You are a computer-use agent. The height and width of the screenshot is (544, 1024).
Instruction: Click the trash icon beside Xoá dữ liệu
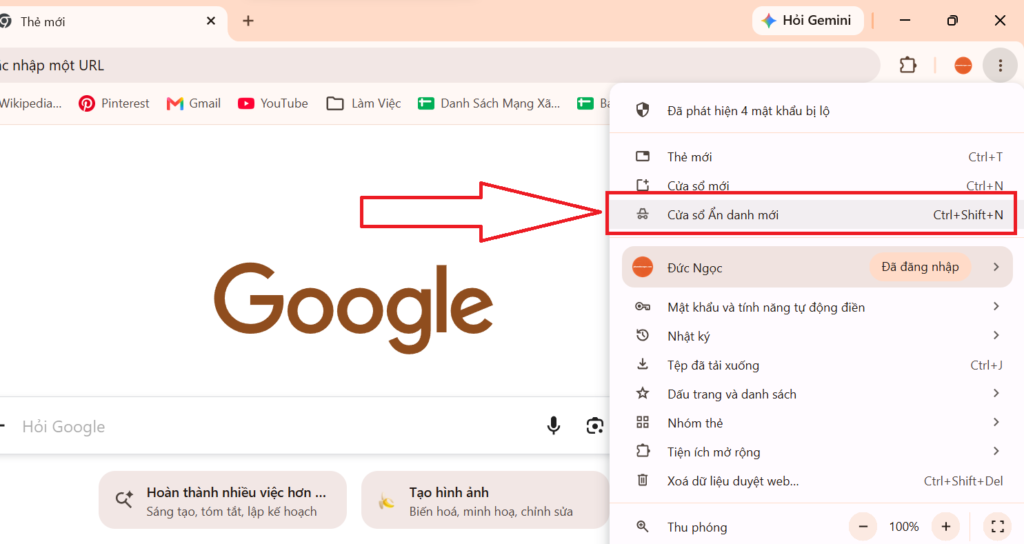(x=643, y=480)
